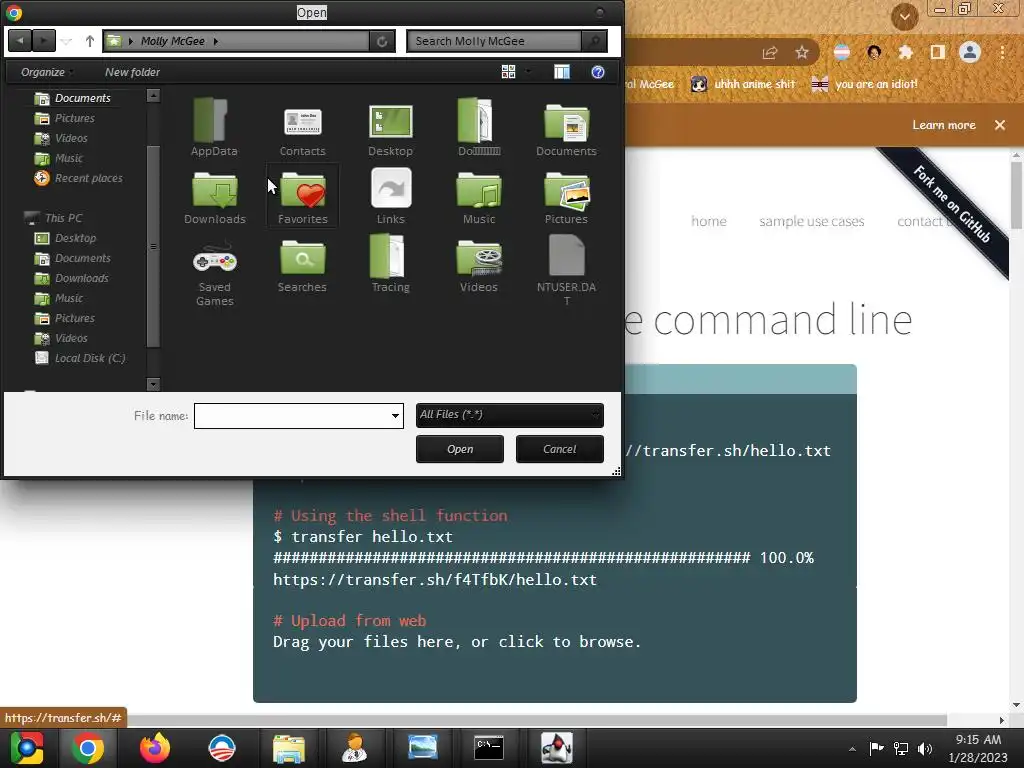Screen dimensions: 1024x768
Task: Open the AppData folder
Action: pos(214,127)
